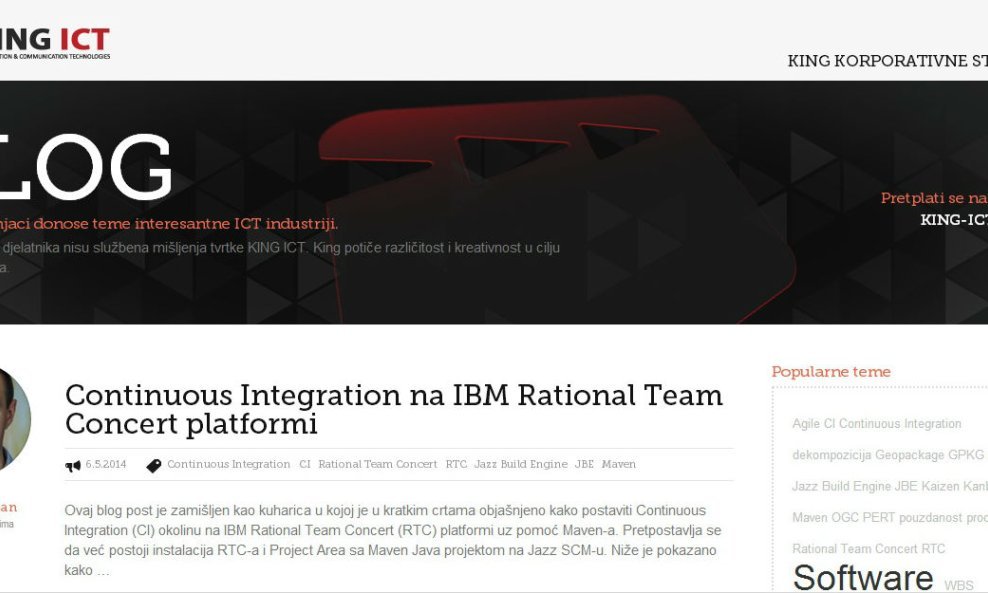Screen dimensions: 988x593
Task: Choose the PERT topic tag
Action: coord(879,517)
